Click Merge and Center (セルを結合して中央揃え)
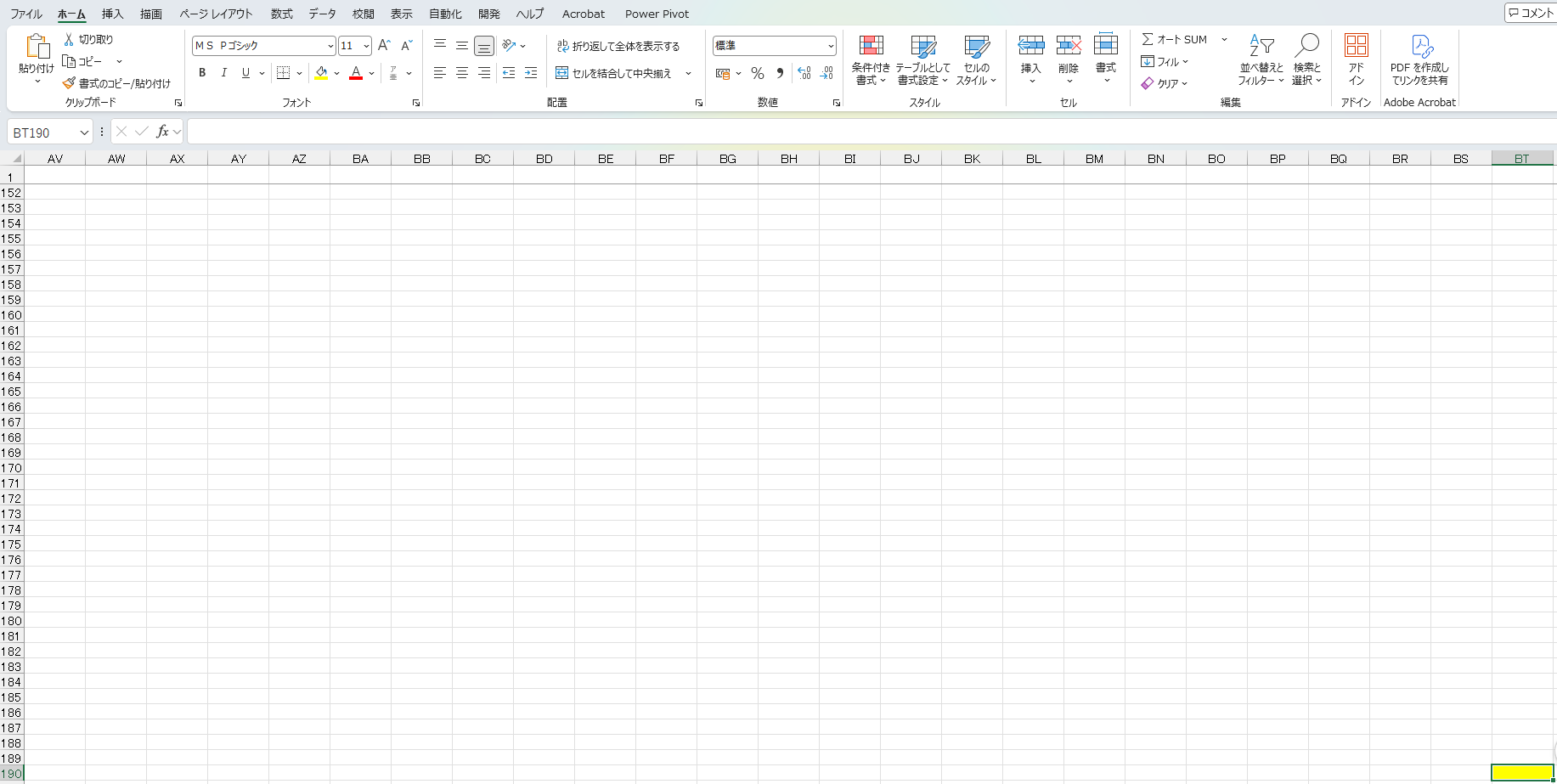The image size is (1557, 784). pyautogui.click(x=613, y=73)
